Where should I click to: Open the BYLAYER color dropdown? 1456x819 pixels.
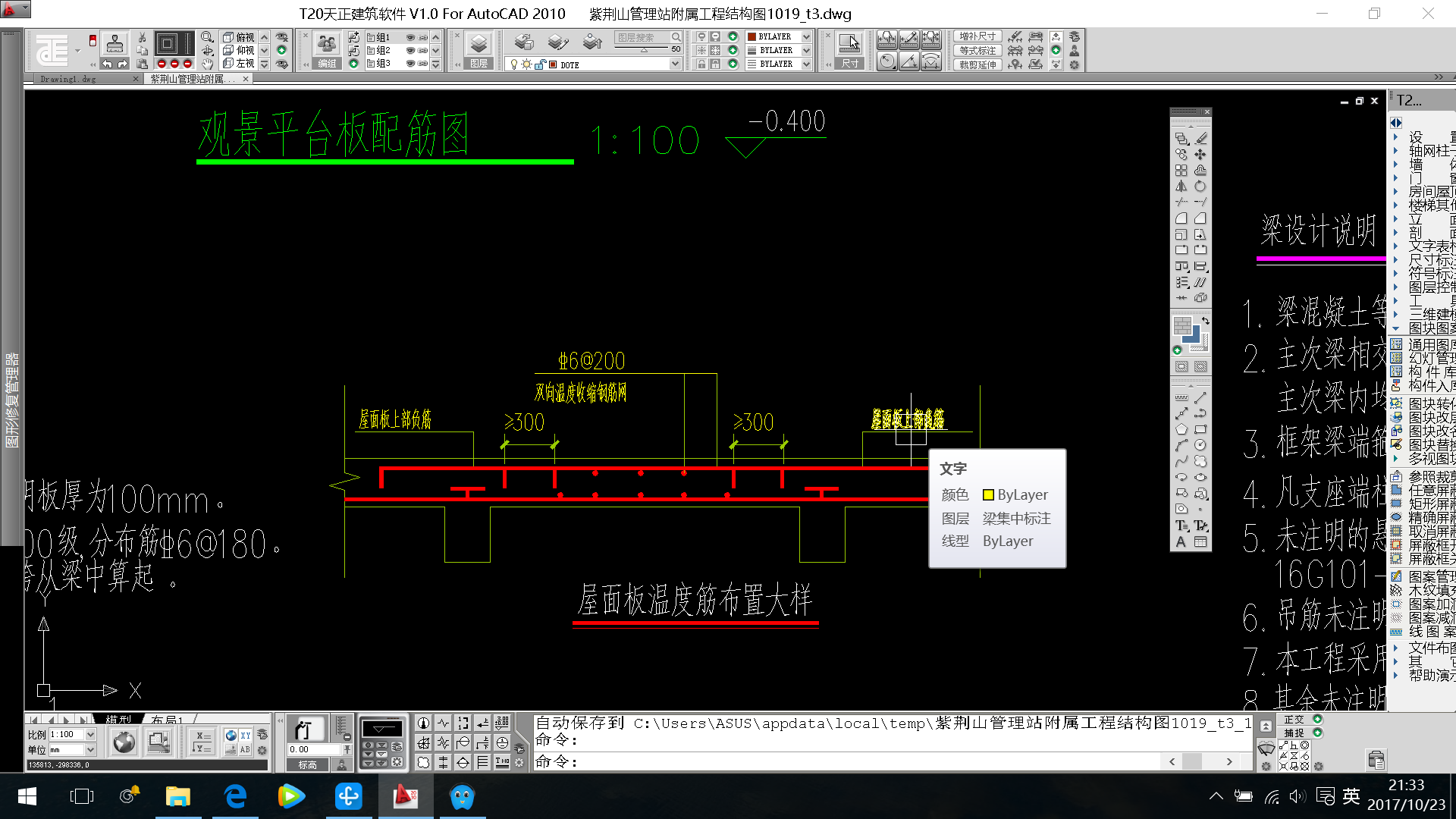[x=805, y=36]
